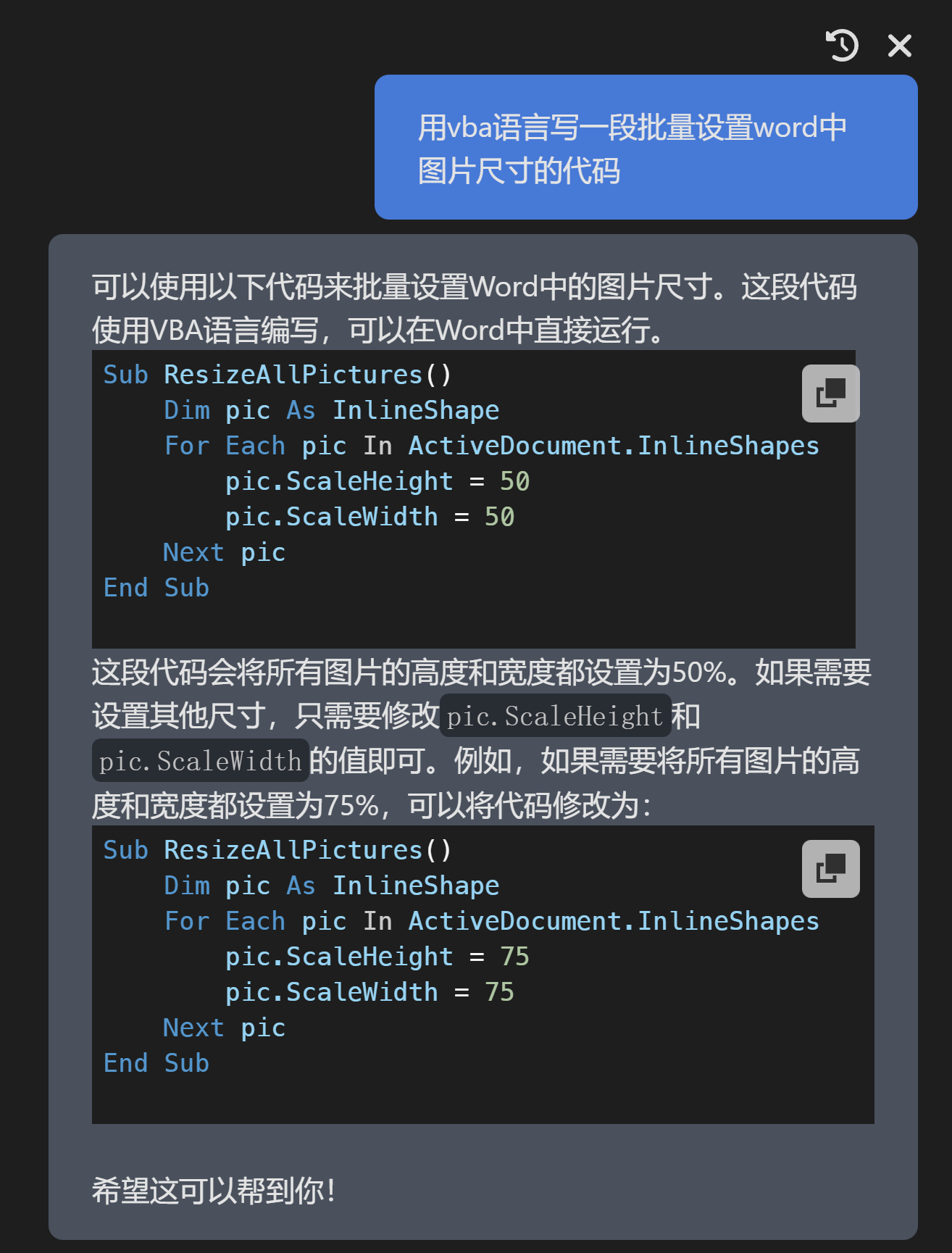Click the inline code pic.ScaleHeight in the explanation
The height and width of the screenshot is (1253, 952).
[x=555, y=717]
